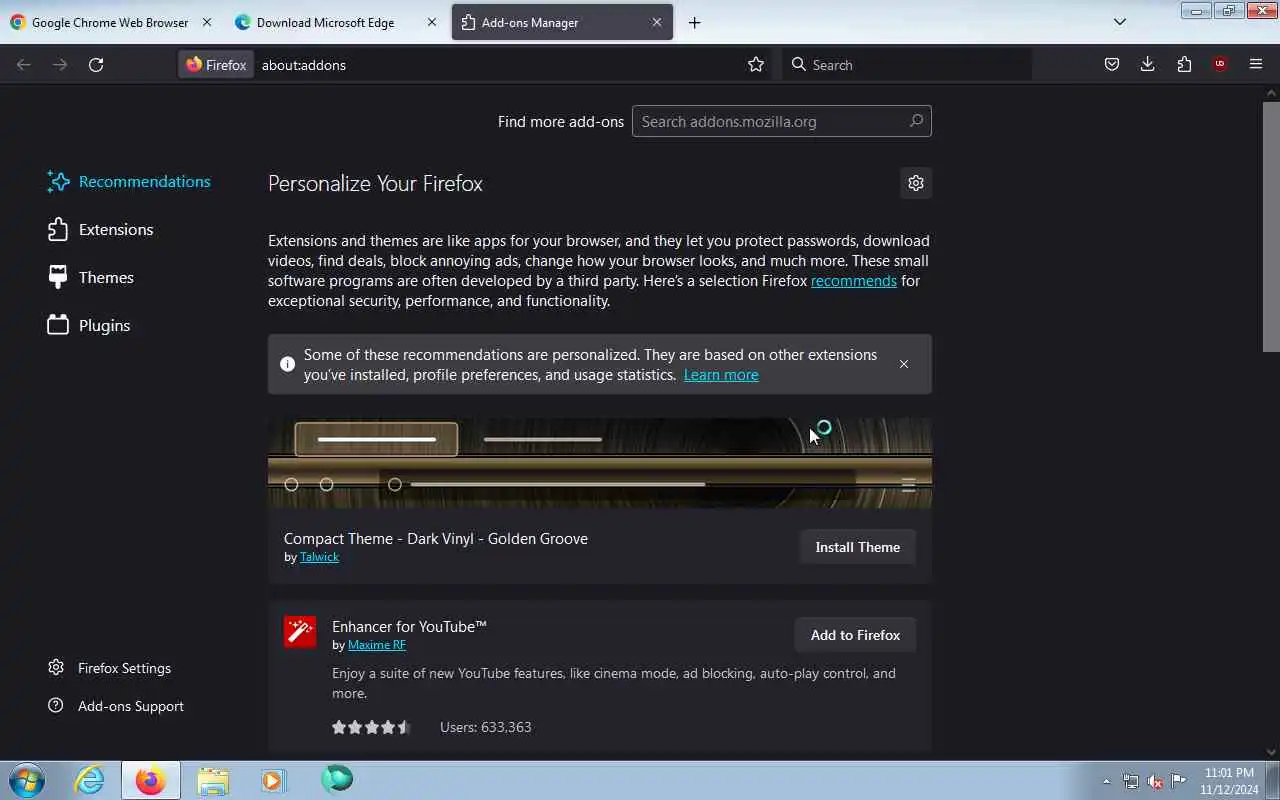
Task: Open Extensions in the sidebar
Action: tap(100, 229)
